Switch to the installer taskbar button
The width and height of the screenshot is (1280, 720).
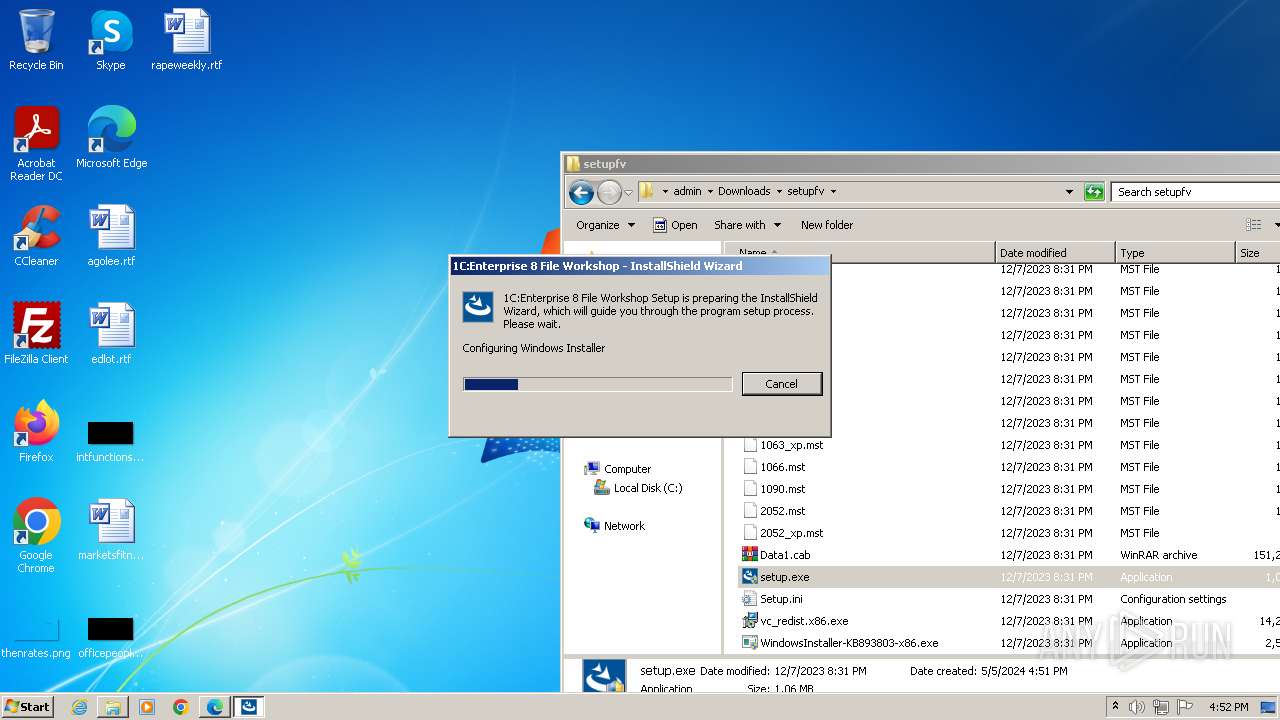(249, 707)
